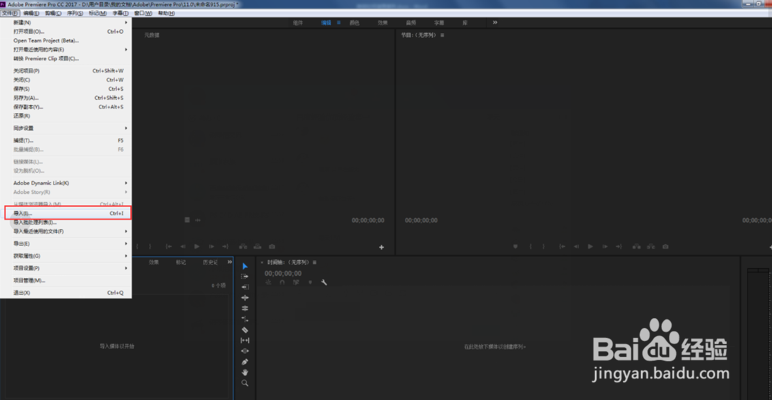Screen dimensions: 772x400
Task: Open 编辑(E) menu in menu bar
Action: pos(32,13)
